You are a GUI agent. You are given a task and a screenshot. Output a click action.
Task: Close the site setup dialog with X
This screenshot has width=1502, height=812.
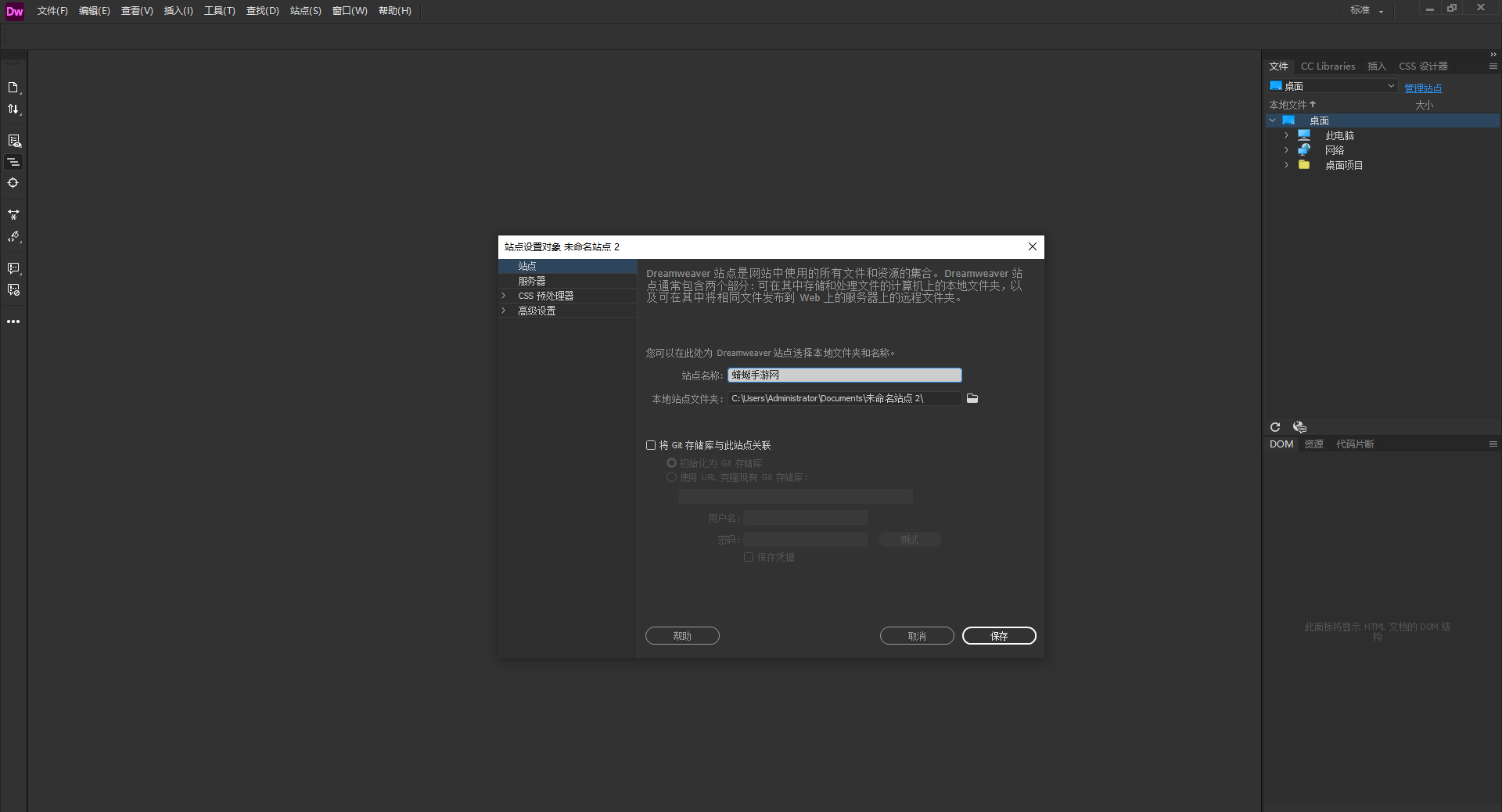1033,246
